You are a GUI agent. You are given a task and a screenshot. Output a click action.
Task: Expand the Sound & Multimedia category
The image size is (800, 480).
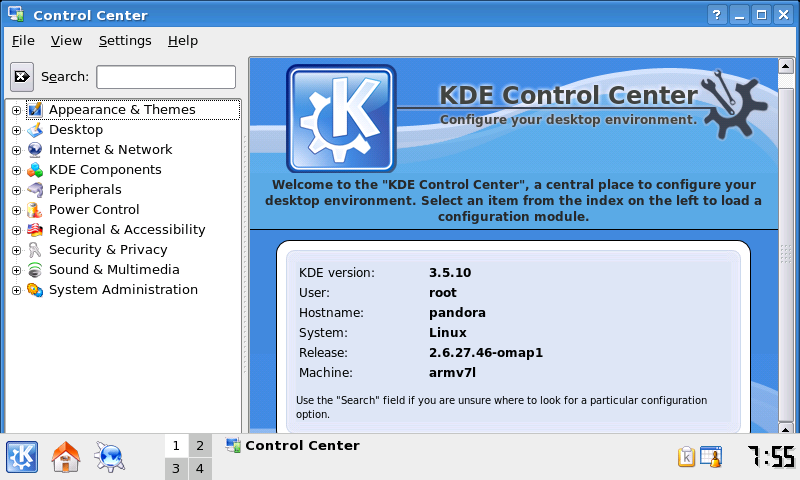click(x=16, y=270)
